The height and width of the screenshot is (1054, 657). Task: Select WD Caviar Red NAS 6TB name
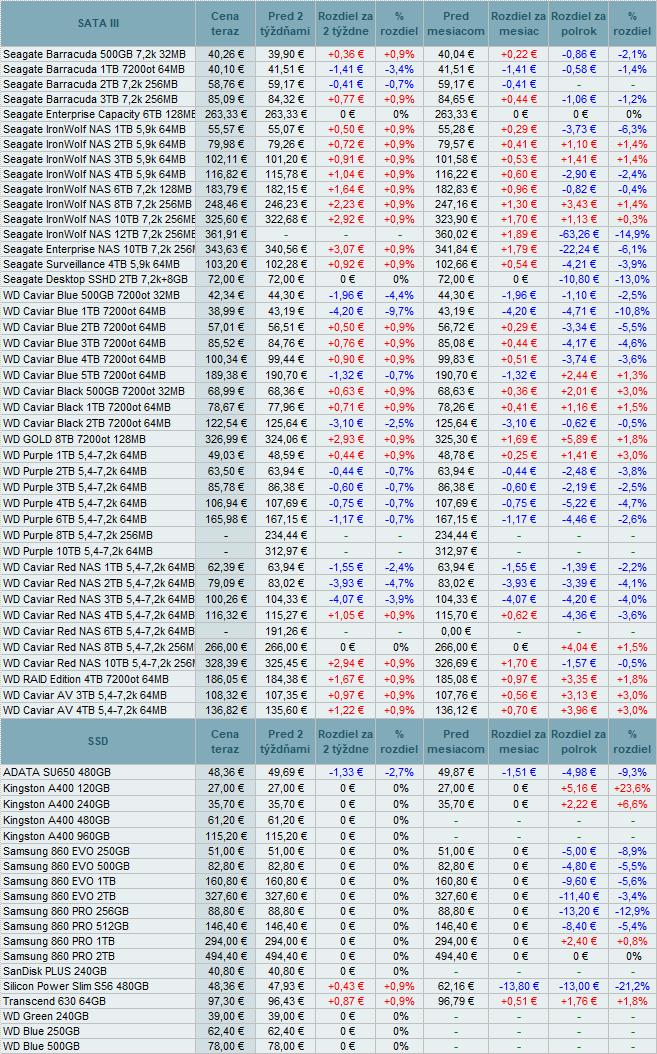tap(98, 631)
